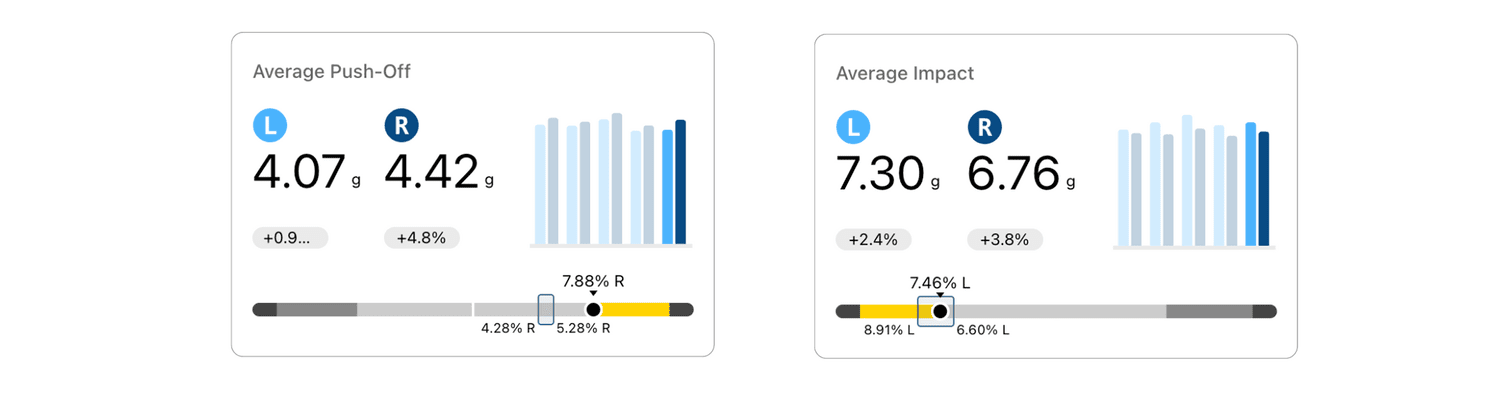
Task: Click the yellow segment of Push-Off asymmetry bar
Action: [x=635, y=310]
